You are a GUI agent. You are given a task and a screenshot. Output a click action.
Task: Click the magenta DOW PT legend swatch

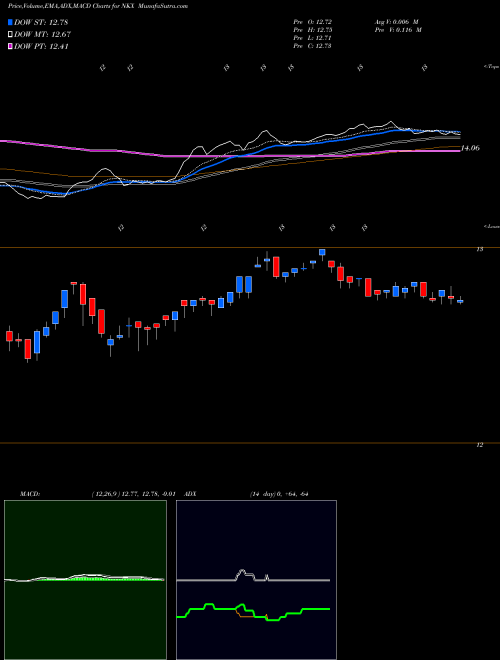pyautogui.click(x=11, y=47)
